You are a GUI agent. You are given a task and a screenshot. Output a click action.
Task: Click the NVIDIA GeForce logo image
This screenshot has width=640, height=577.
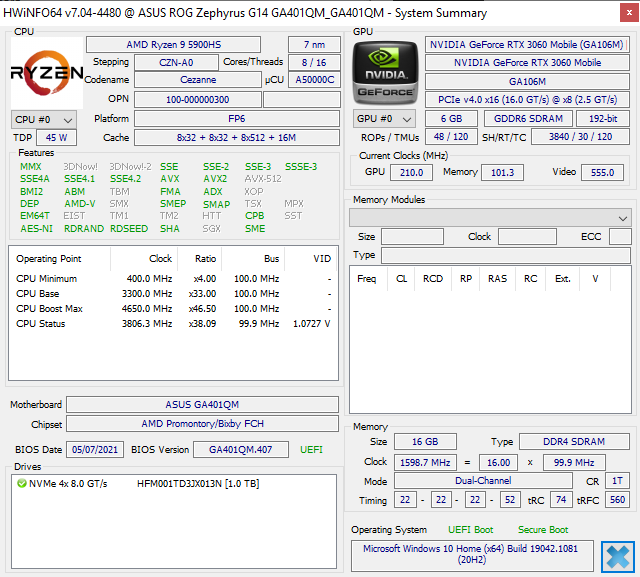pos(386,73)
